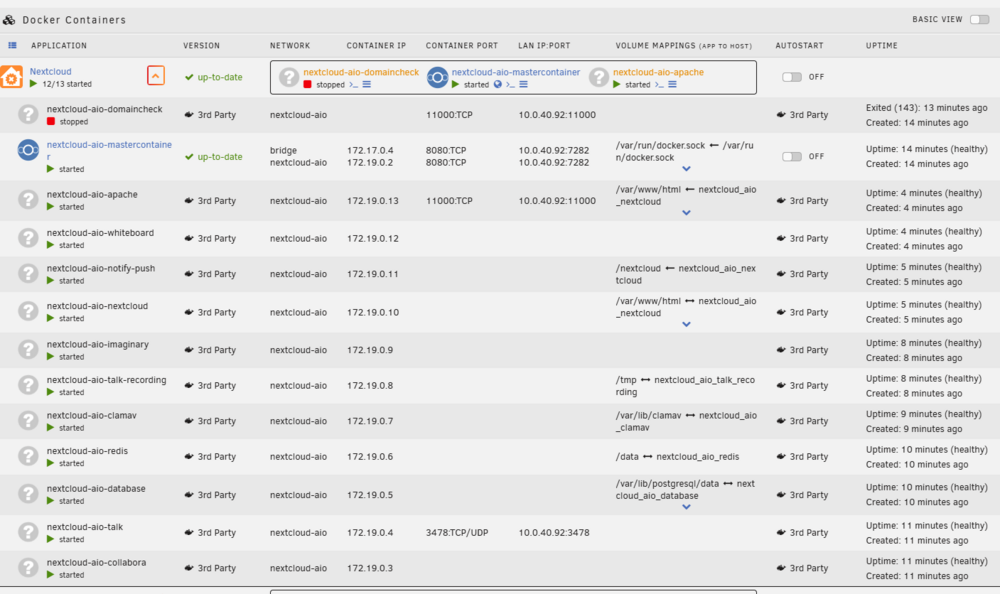This screenshot has width=1000, height=594.
Task: Open logs icon for domaincheck in folder preview
Action: (367, 85)
